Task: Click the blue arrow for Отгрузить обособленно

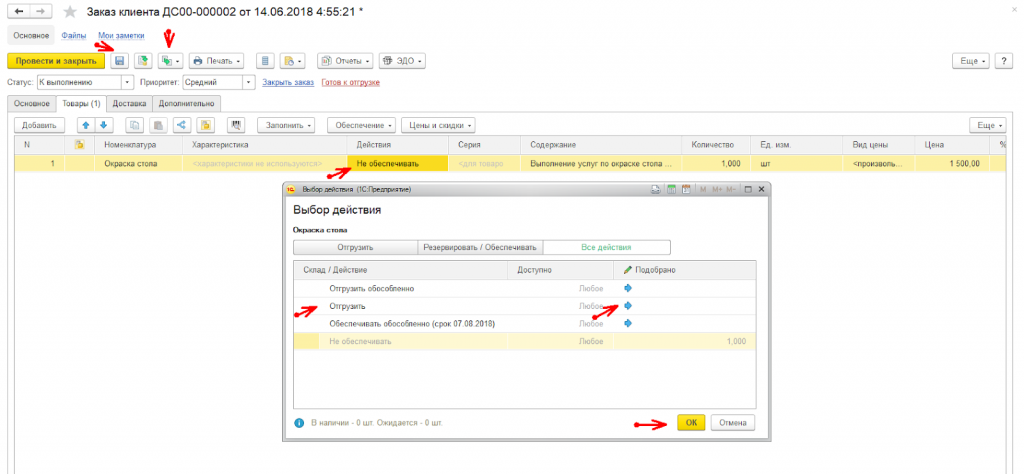Action: click(x=628, y=288)
